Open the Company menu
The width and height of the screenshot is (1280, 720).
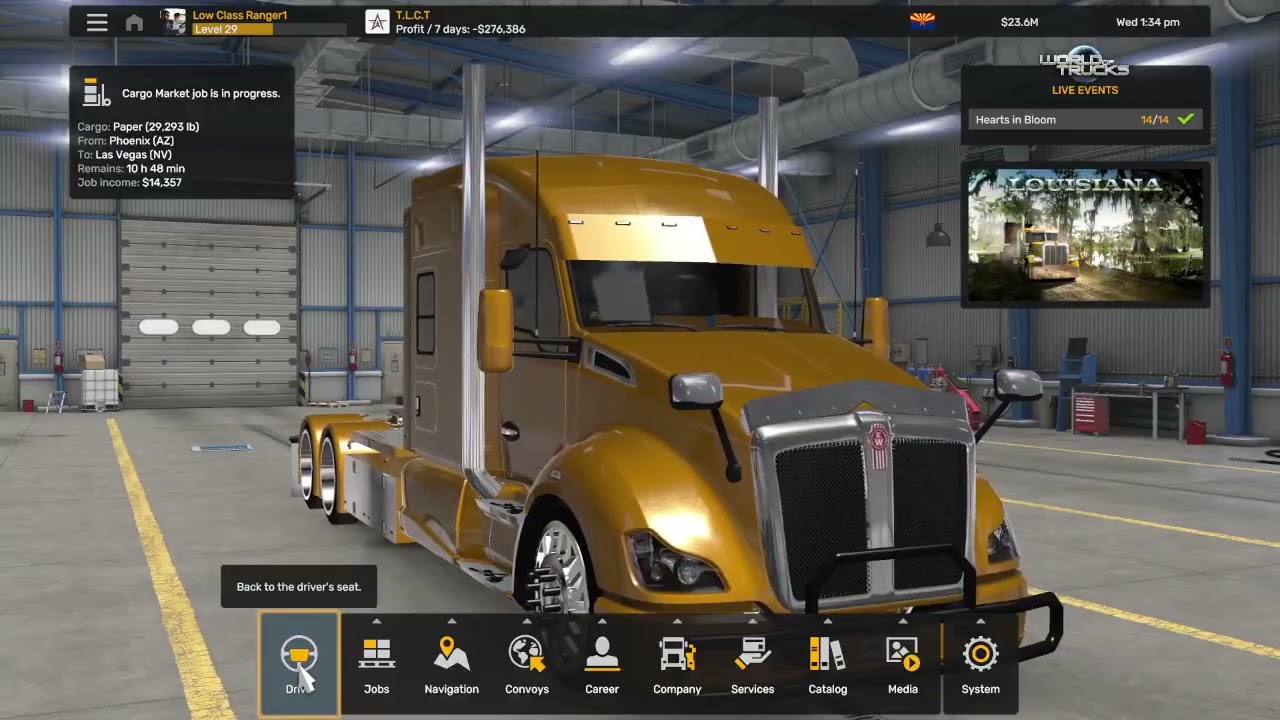point(677,665)
